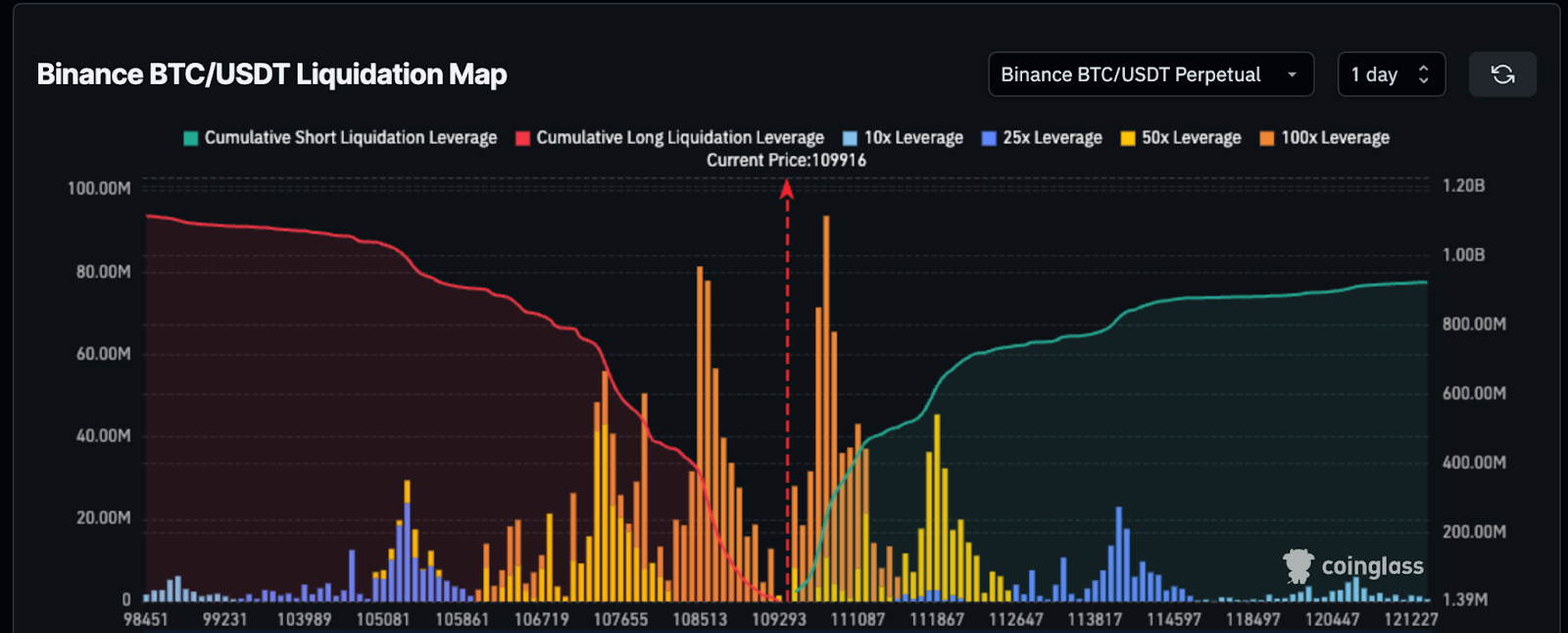Click the red current price arrowhead
The image size is (1568, 633).
pyautogui.click(x=786, y=189)
